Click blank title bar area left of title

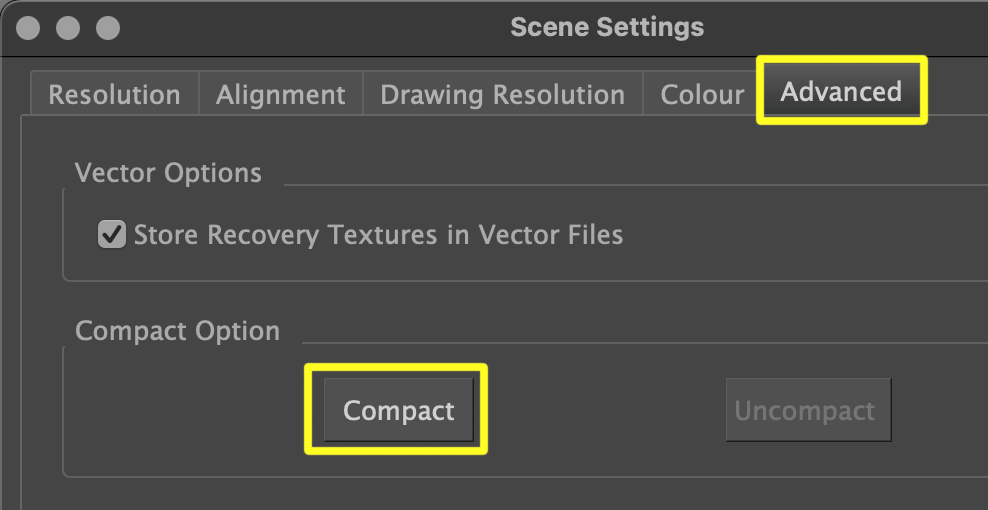tap(300, 27)
